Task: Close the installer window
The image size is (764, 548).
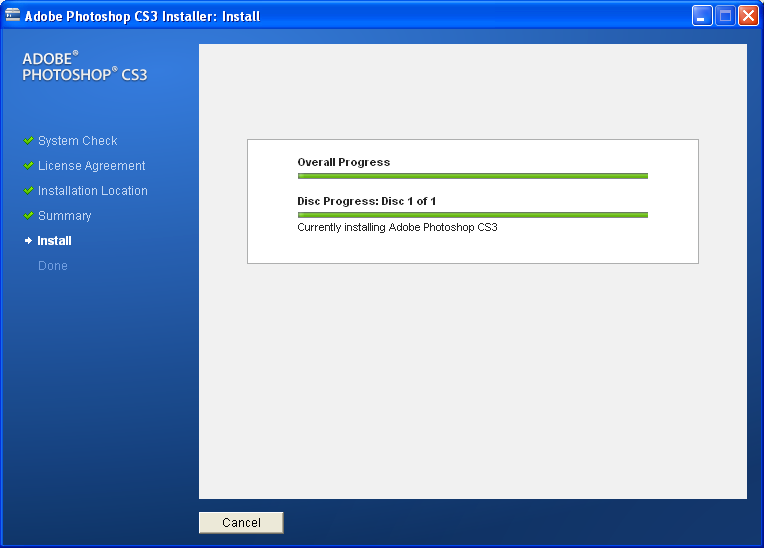Action: [x=748, y=16]
